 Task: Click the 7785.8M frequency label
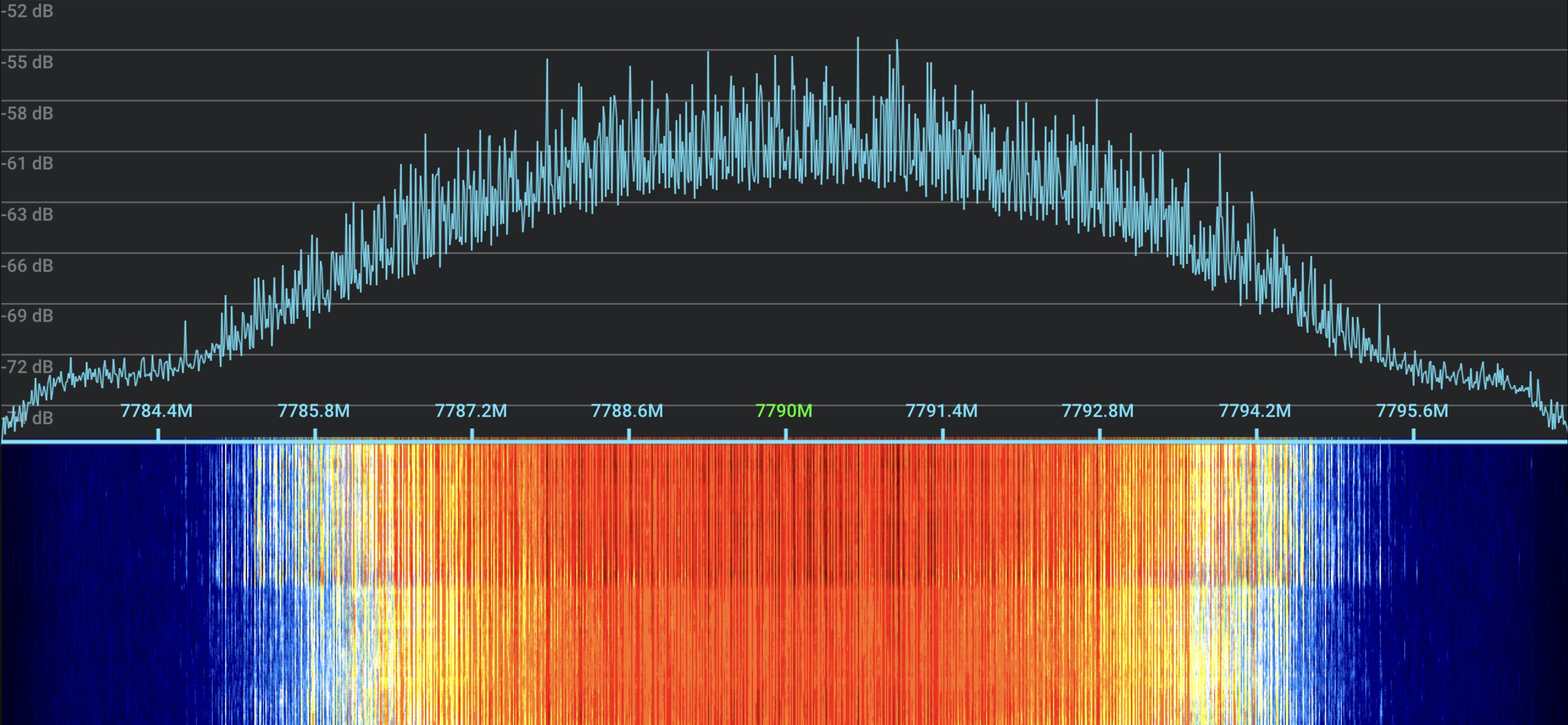coord(313,411)
